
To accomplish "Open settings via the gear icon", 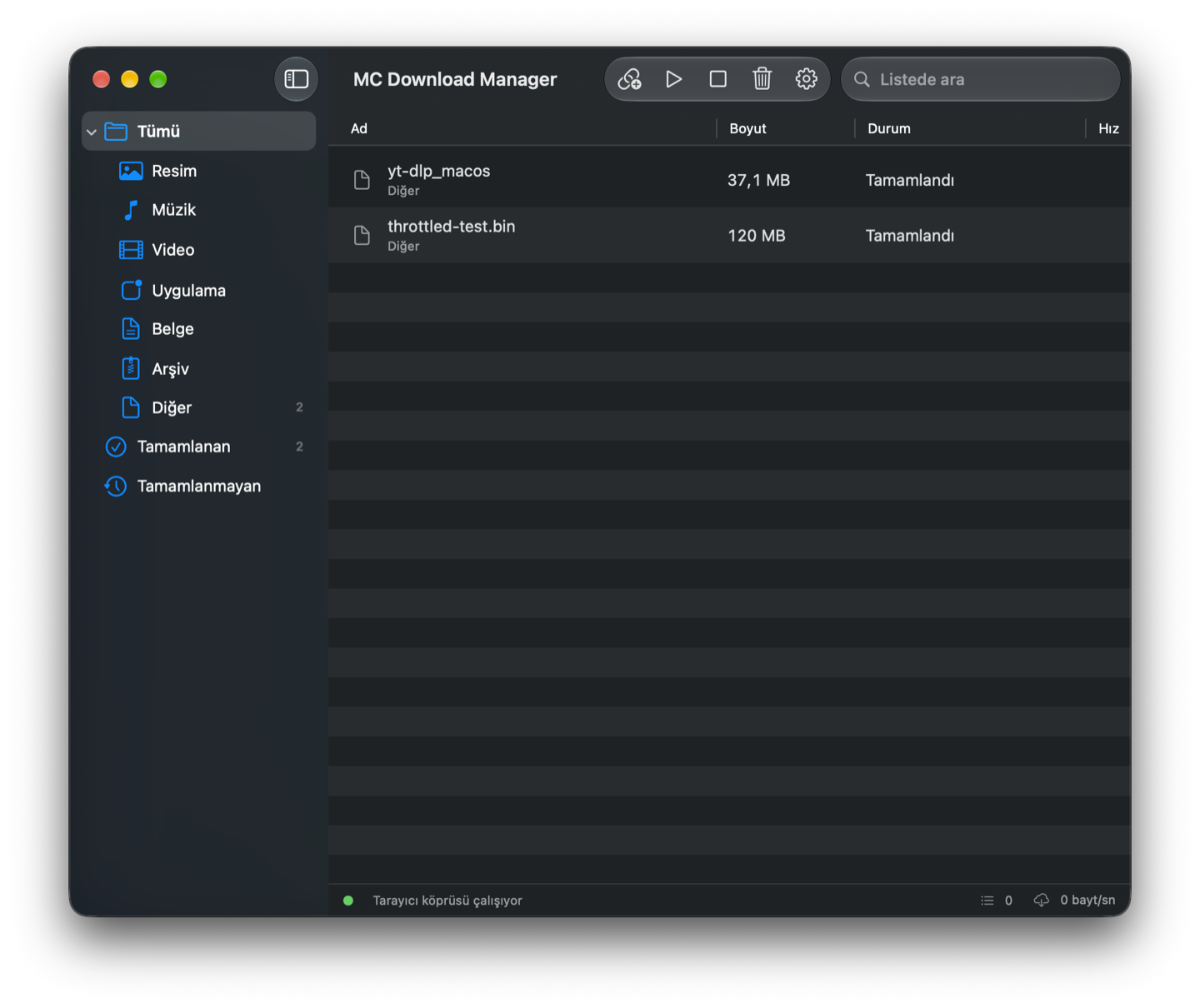I will [x=806, y=79].
